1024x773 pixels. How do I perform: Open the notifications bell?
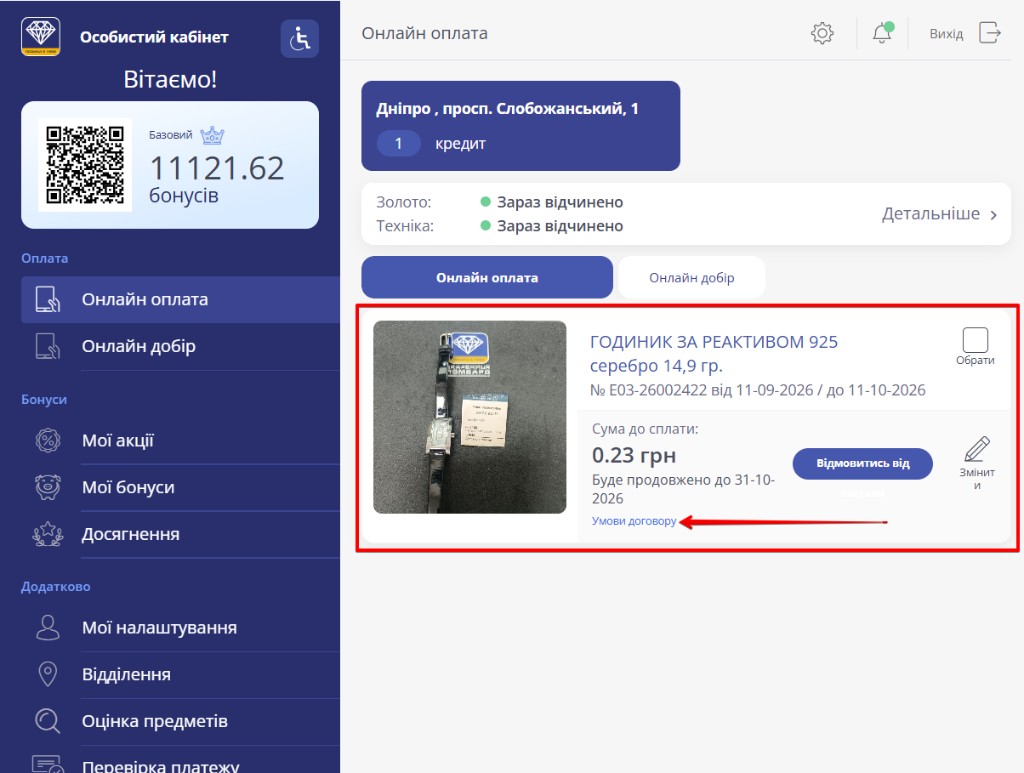pos(882,33)
